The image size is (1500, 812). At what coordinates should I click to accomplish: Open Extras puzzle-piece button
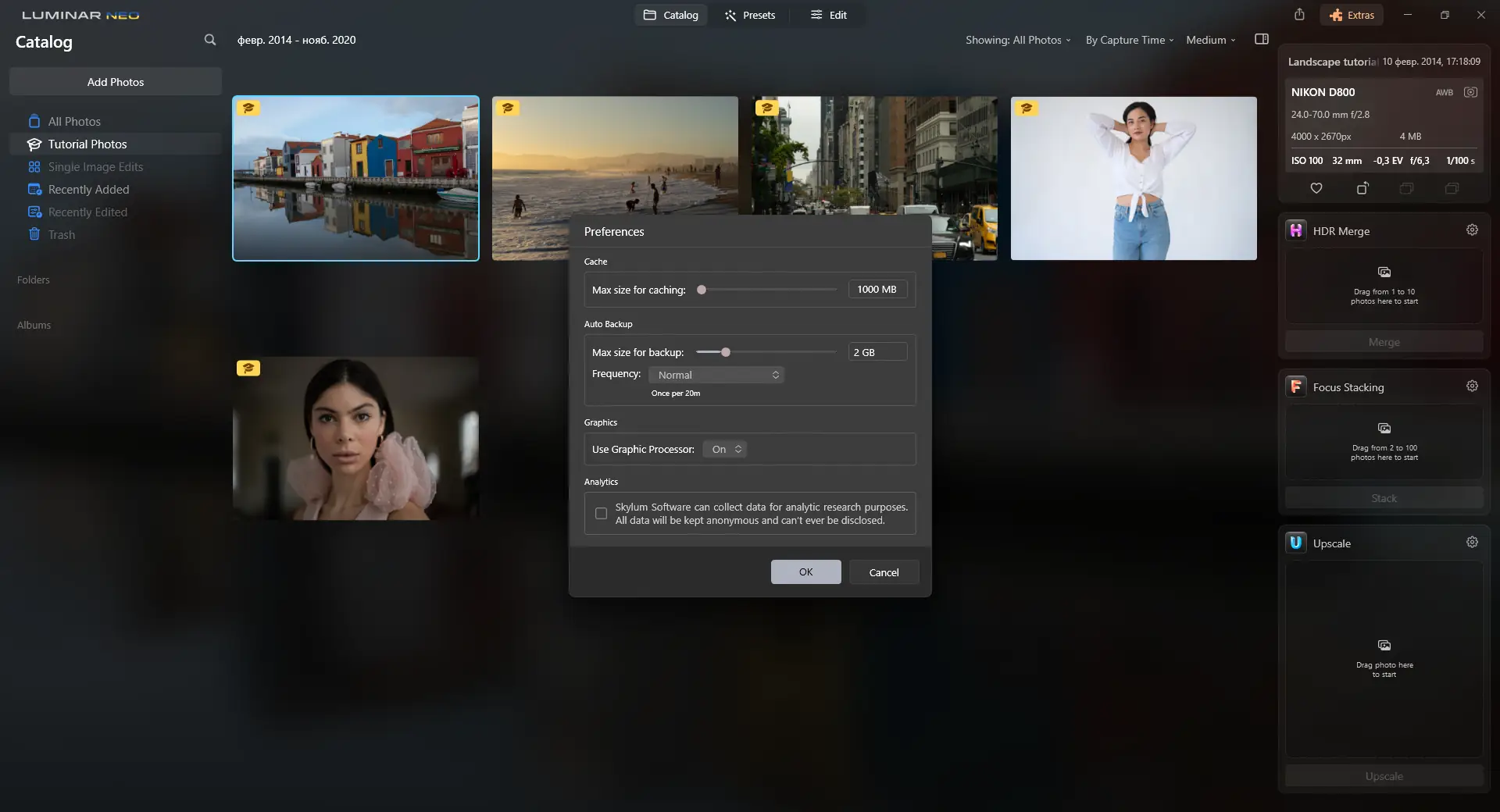click(1352, 15)
